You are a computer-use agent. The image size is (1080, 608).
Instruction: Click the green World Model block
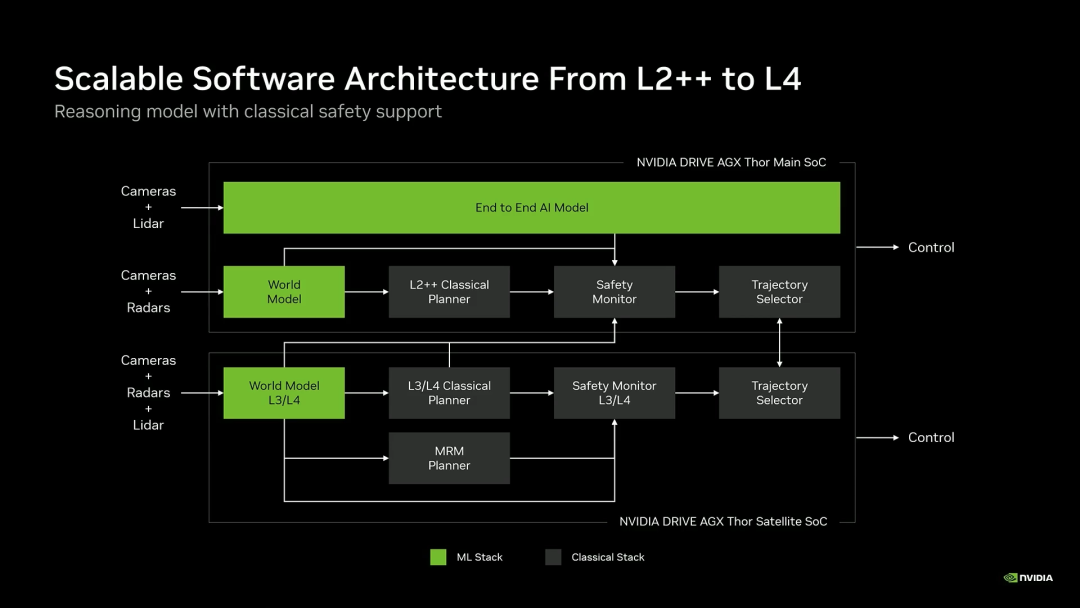click(284, 292)
